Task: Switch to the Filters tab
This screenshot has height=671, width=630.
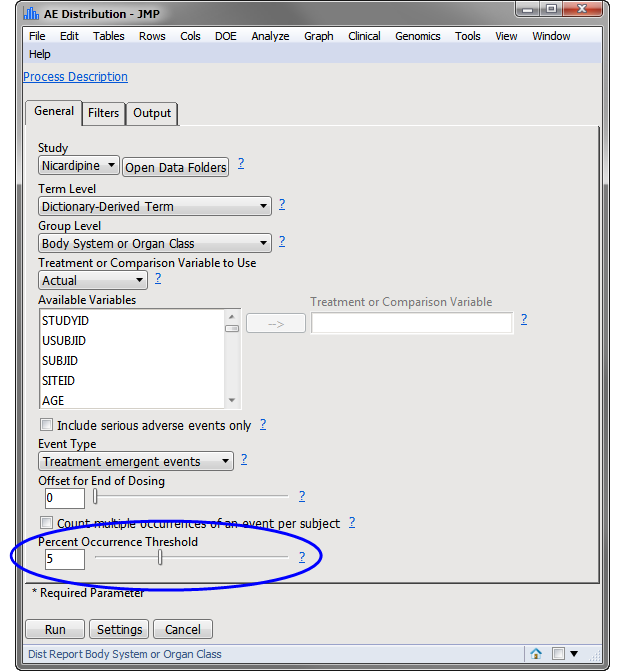Action: [104, 113]
